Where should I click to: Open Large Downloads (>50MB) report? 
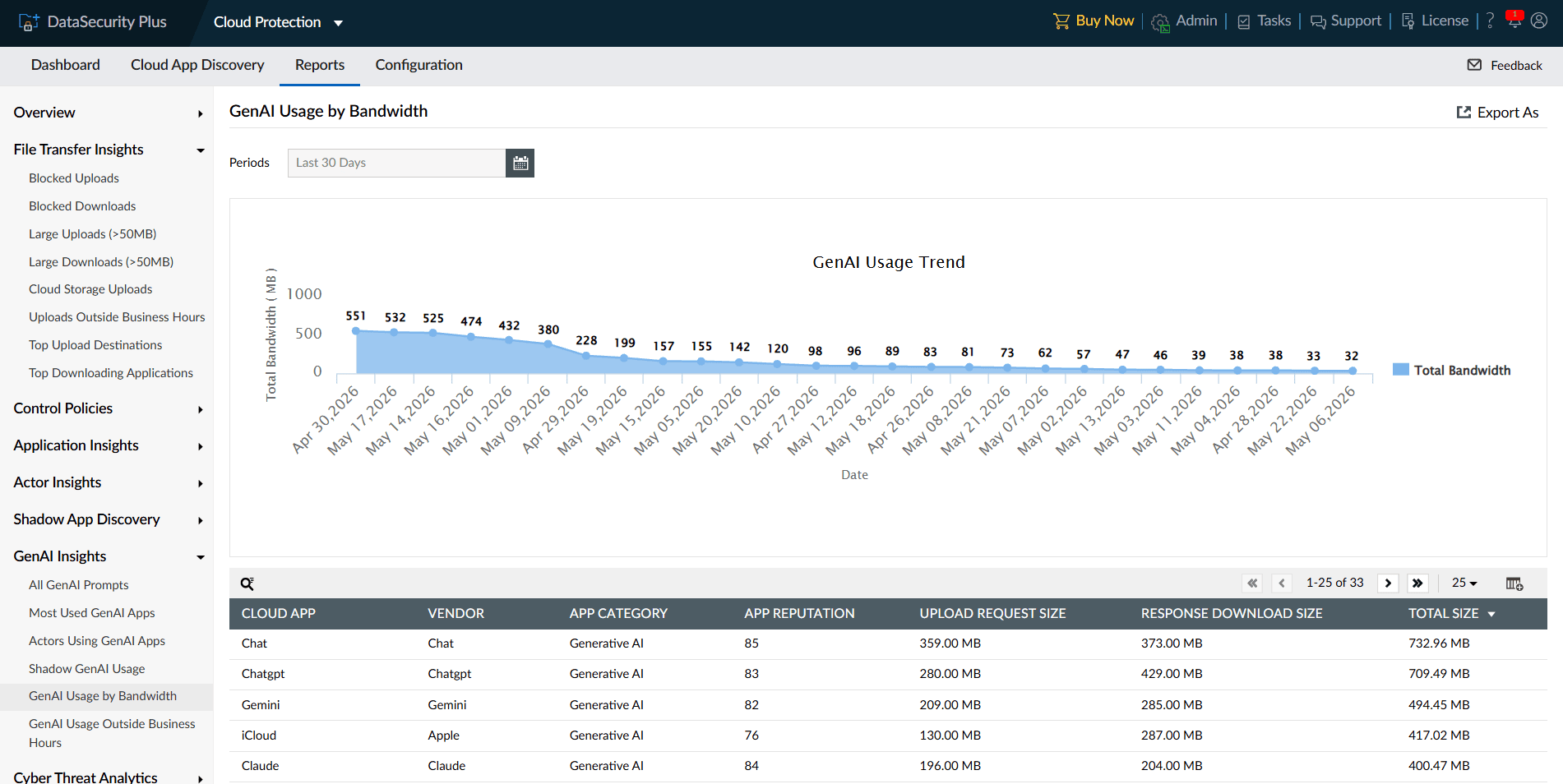tap(101, 262)
